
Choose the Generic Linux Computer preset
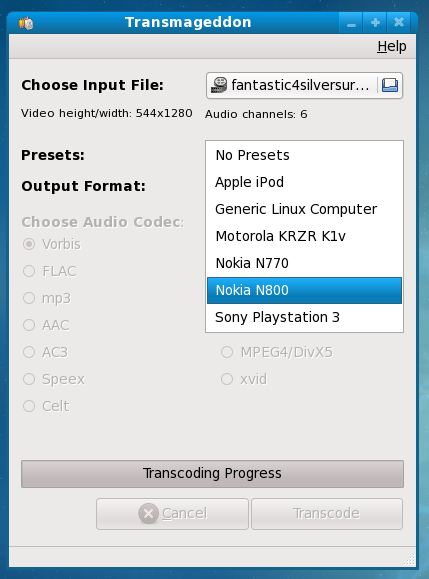(x=304, y=209)
